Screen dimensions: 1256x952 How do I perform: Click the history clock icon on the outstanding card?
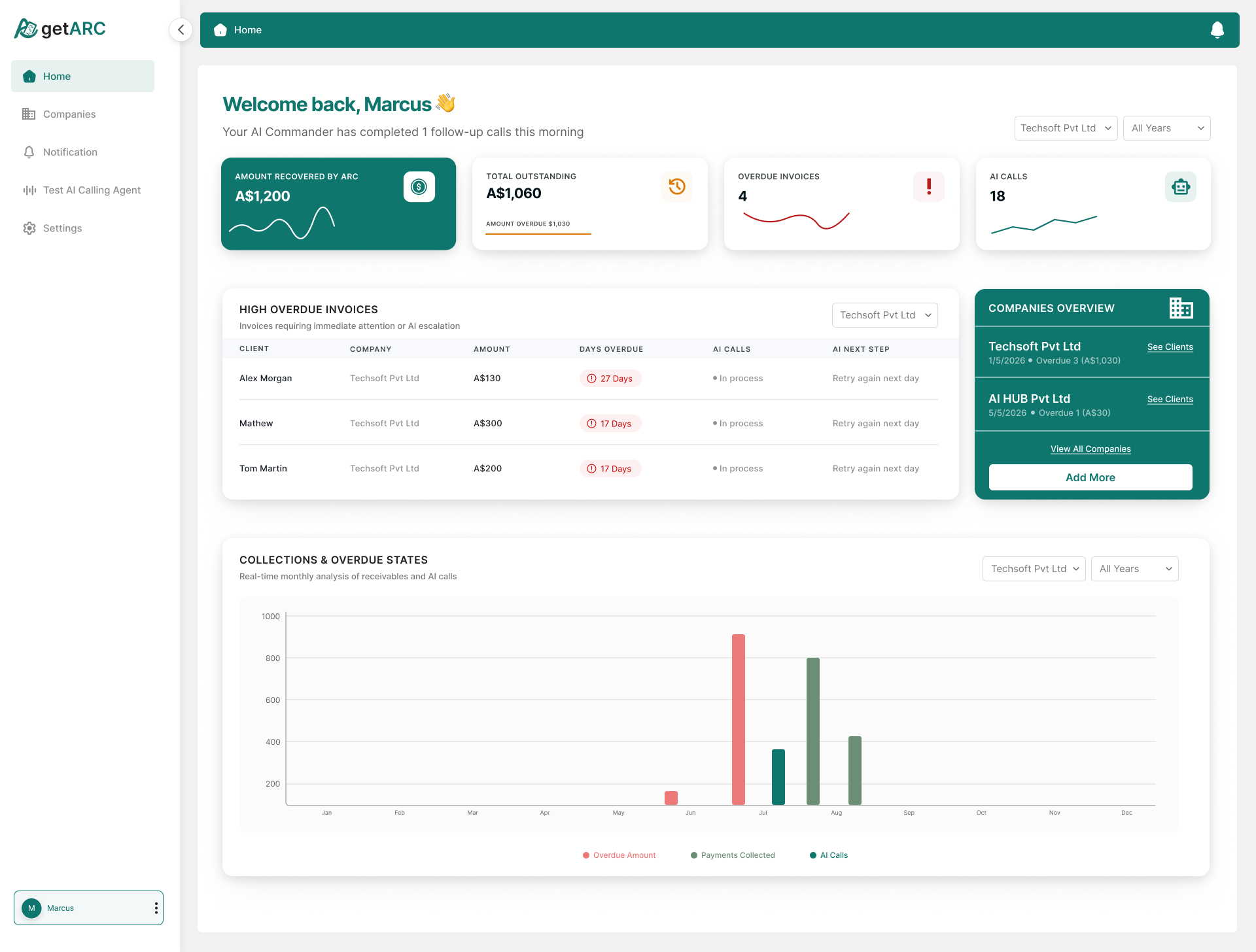(x=676, y=187)
